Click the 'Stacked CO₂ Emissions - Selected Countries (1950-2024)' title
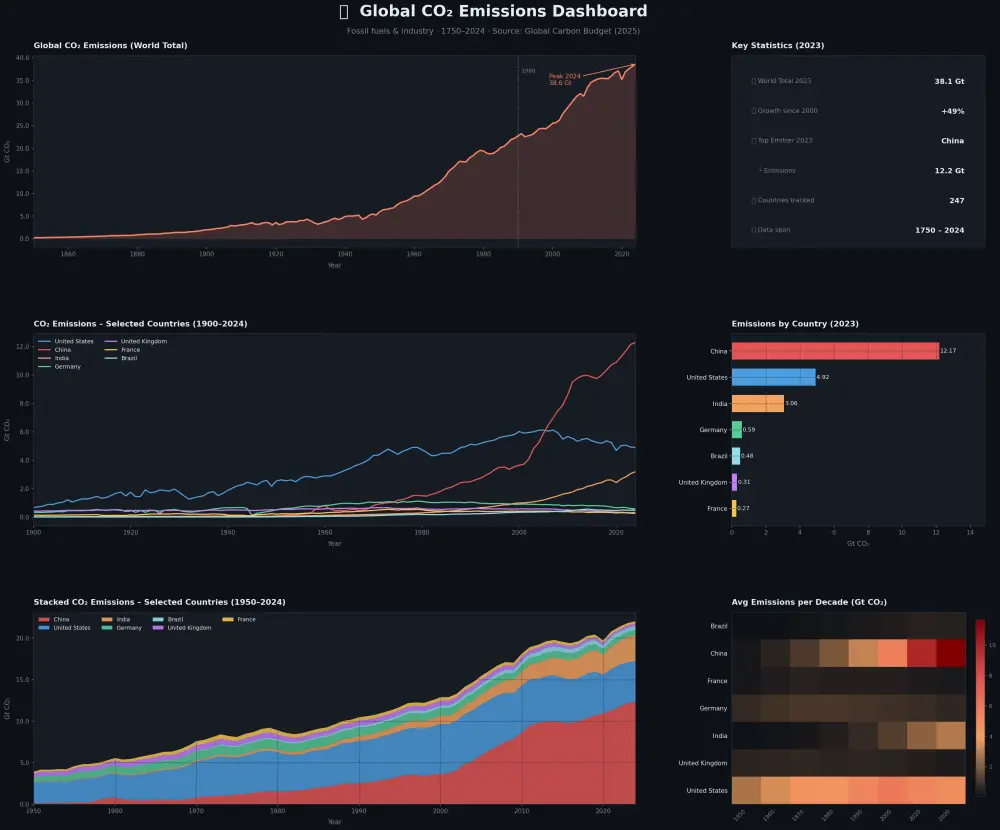The width and height of the screenshot is (1000, 830). point(159,602)
